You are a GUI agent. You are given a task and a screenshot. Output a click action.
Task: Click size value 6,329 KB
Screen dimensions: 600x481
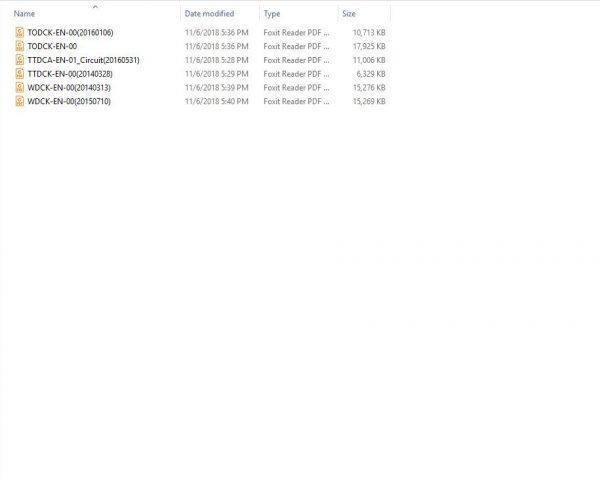click(x=371, y=74)
